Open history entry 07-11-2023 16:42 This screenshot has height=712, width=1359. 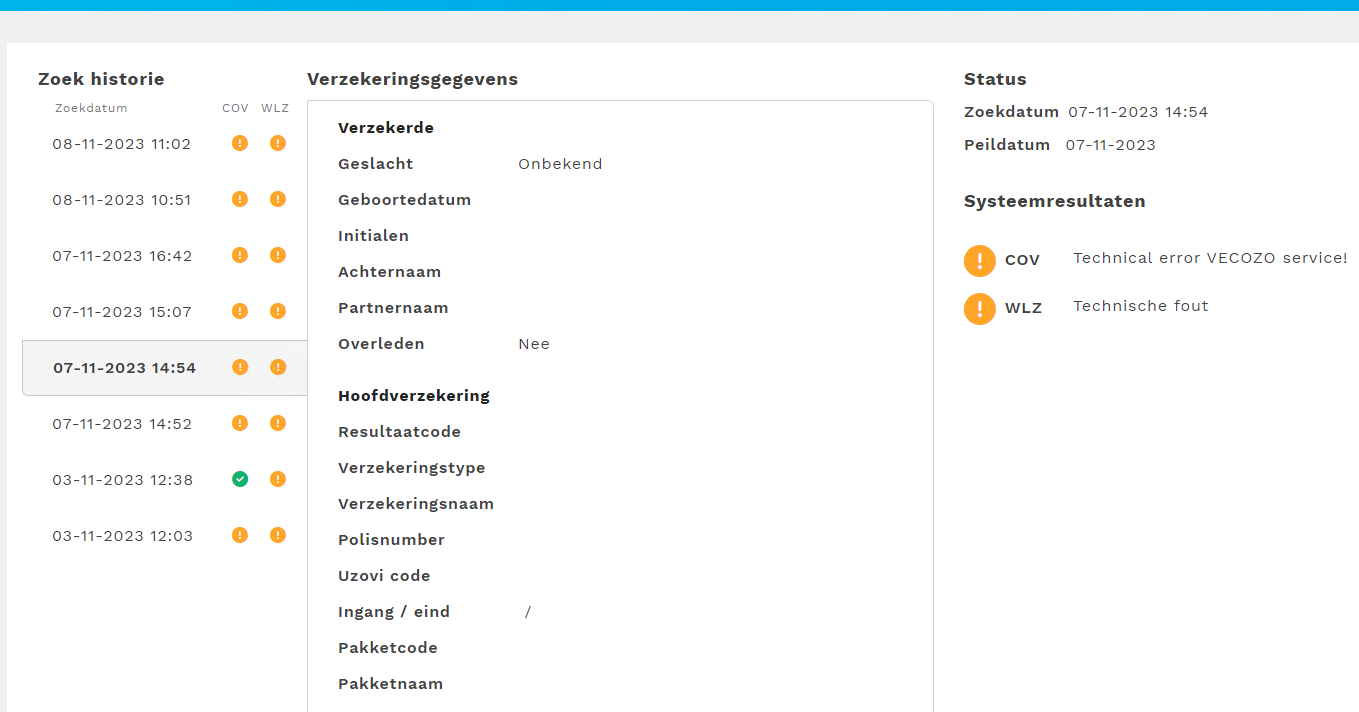pyautogui.click(x=121, y=256)
